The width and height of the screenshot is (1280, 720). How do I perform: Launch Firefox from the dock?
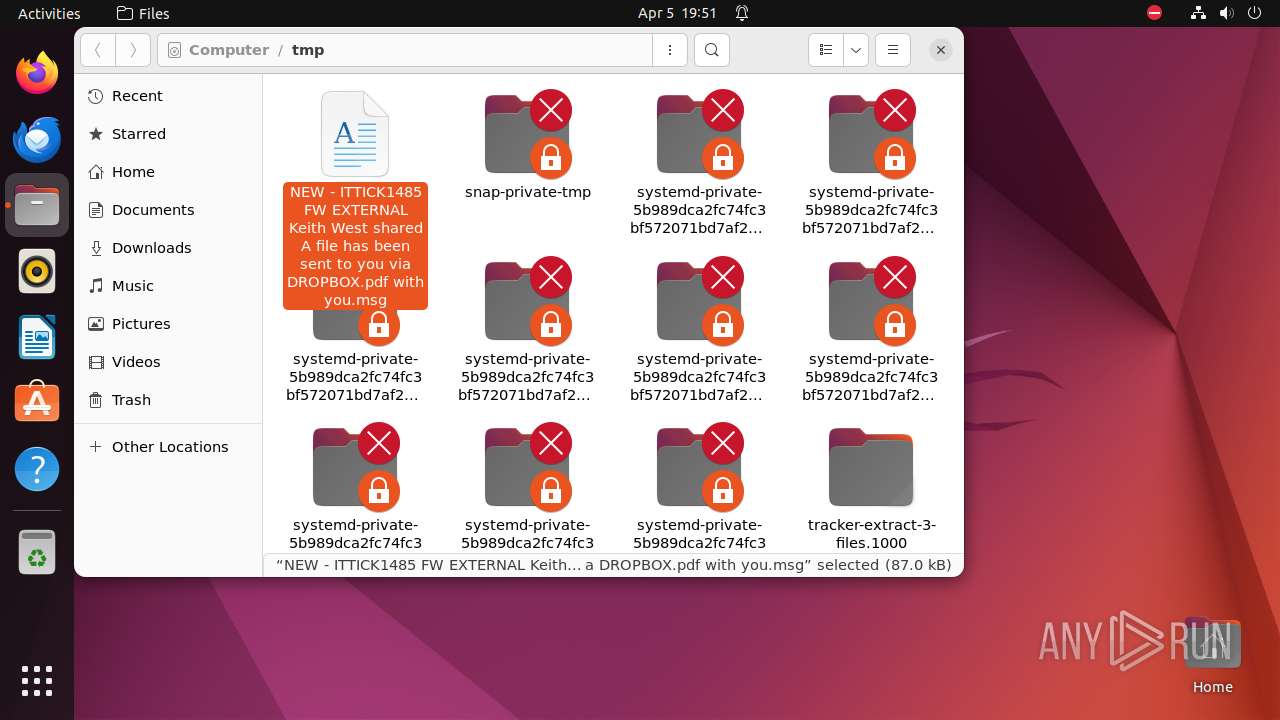tap(37, 73)
